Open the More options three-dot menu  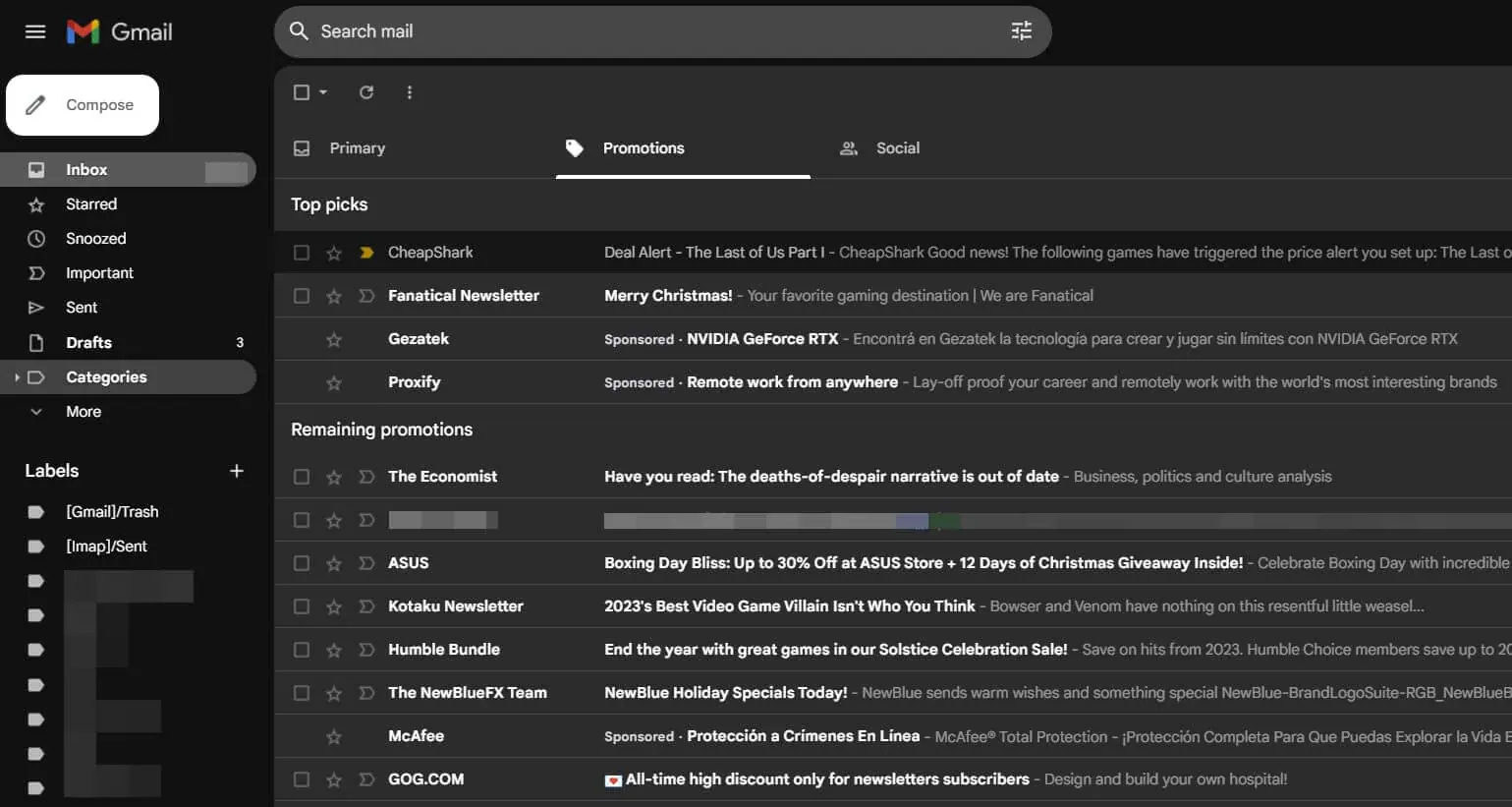tap(410, 92)
